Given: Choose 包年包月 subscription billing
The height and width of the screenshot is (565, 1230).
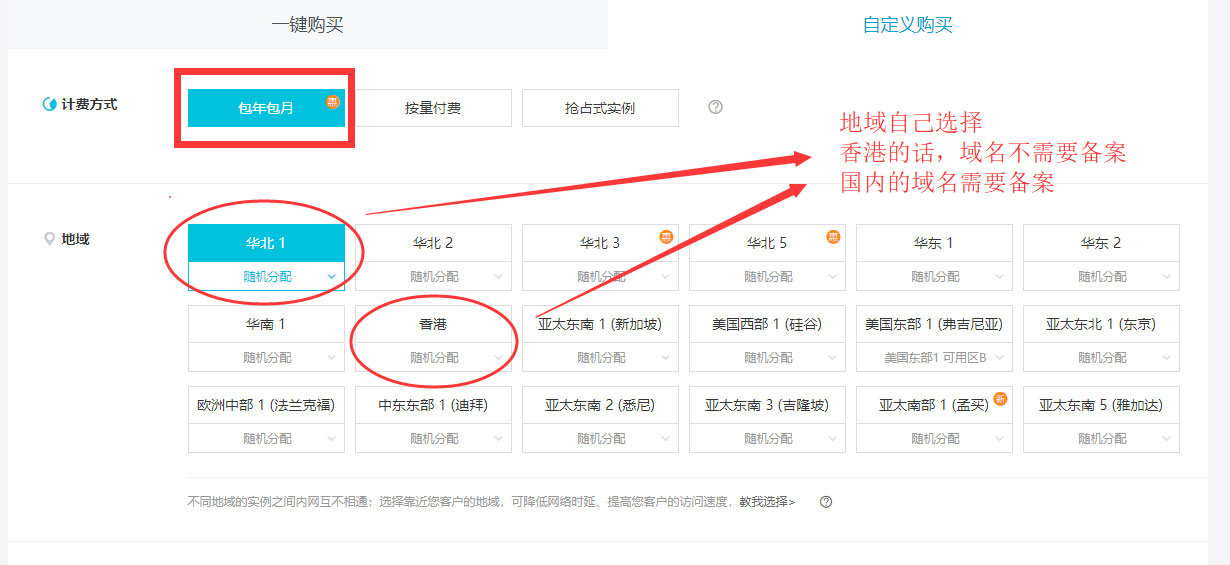Looking at the screenshot, I should (266, 108).
